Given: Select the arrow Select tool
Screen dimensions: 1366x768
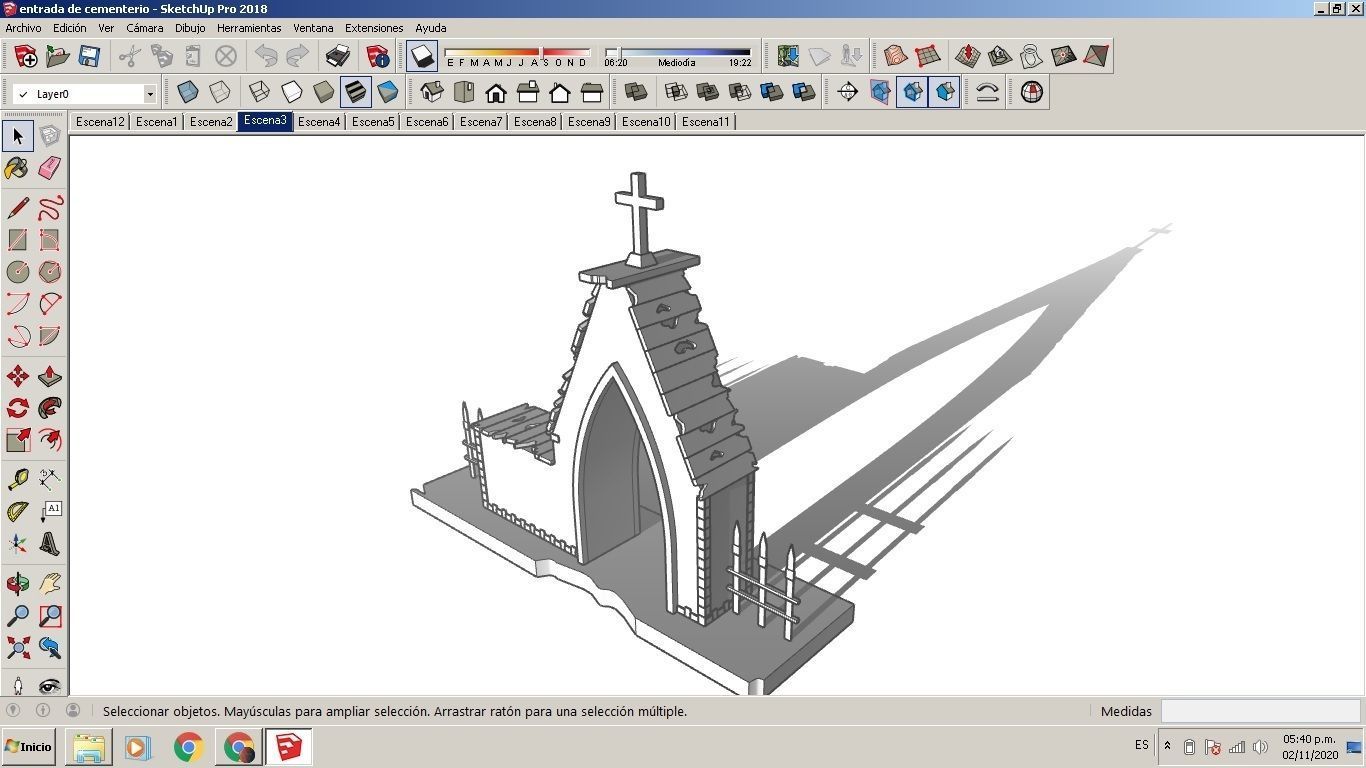Looking at the screenshot, I should point(18,136).
